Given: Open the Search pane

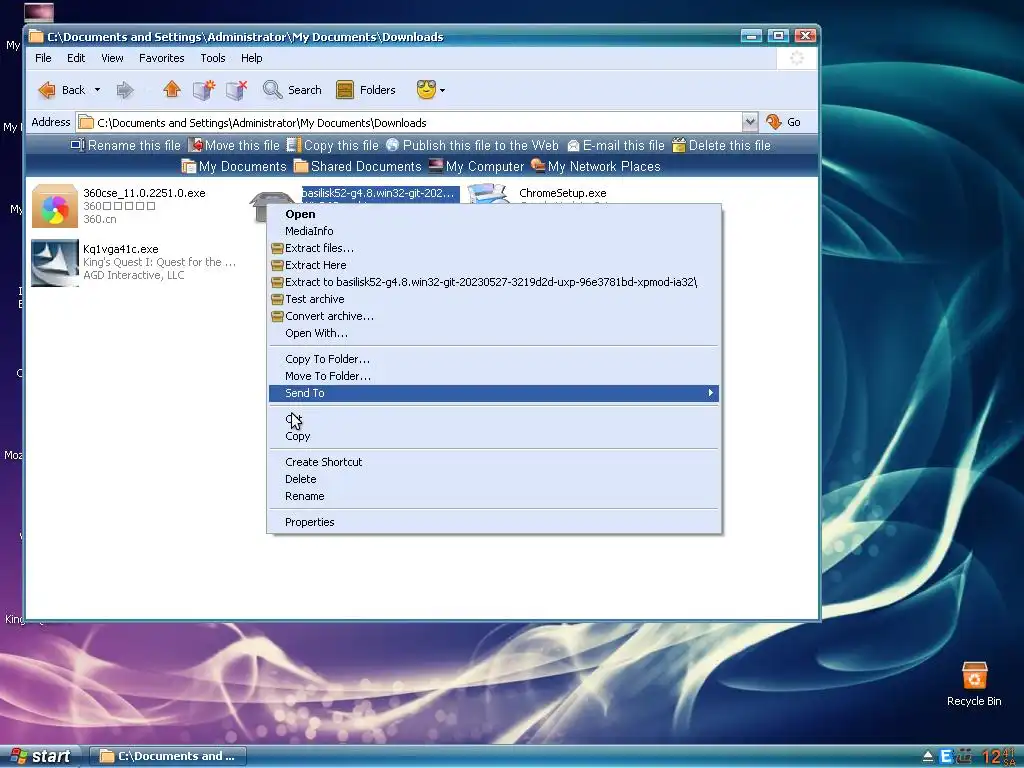Looking at the screenshot, I should point(292,90).
